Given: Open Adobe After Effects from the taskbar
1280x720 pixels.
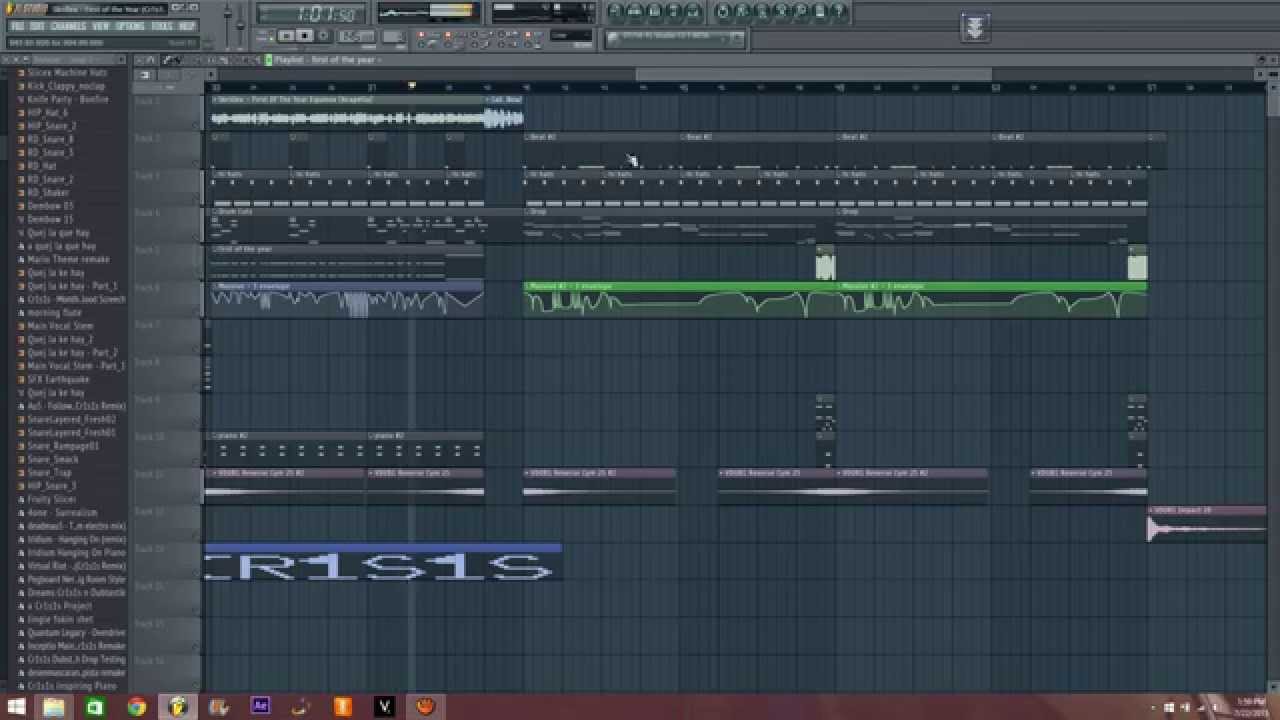Looking at the screenshot, I should pos(261,706).
